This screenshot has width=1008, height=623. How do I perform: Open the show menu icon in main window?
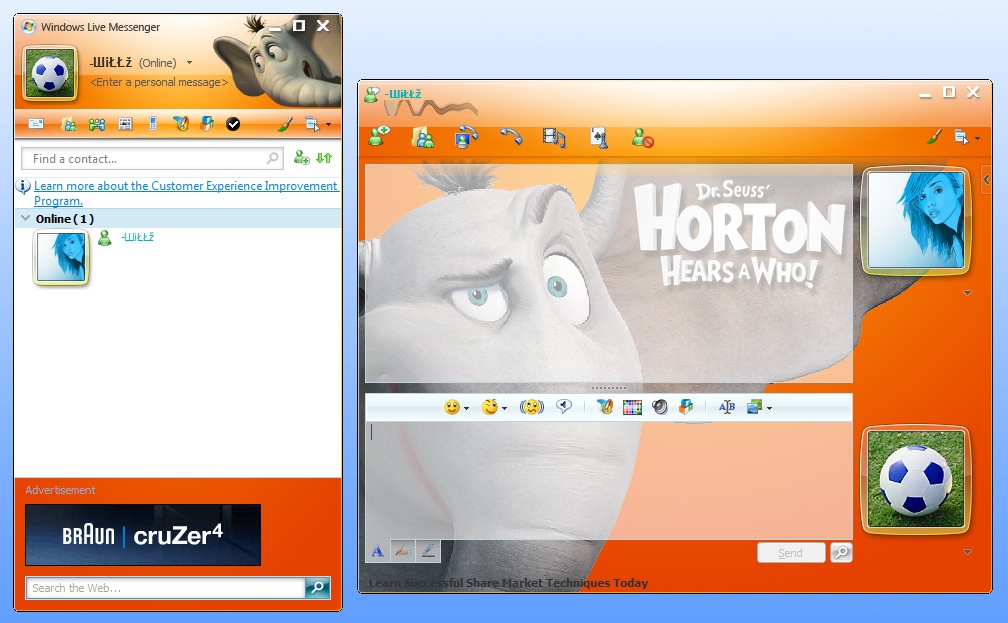pyautogui.click(x=313, y=124)
